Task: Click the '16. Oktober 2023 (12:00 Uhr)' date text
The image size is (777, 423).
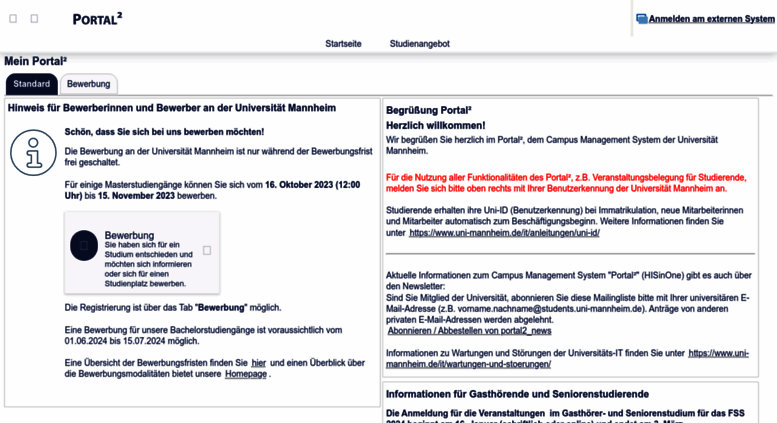Action: click(212, 190)
